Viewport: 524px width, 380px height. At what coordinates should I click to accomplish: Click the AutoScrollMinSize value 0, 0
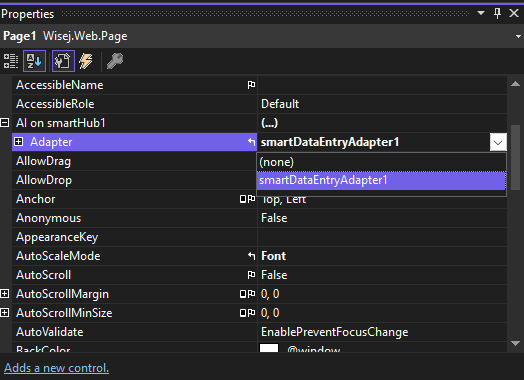(382, 313)
